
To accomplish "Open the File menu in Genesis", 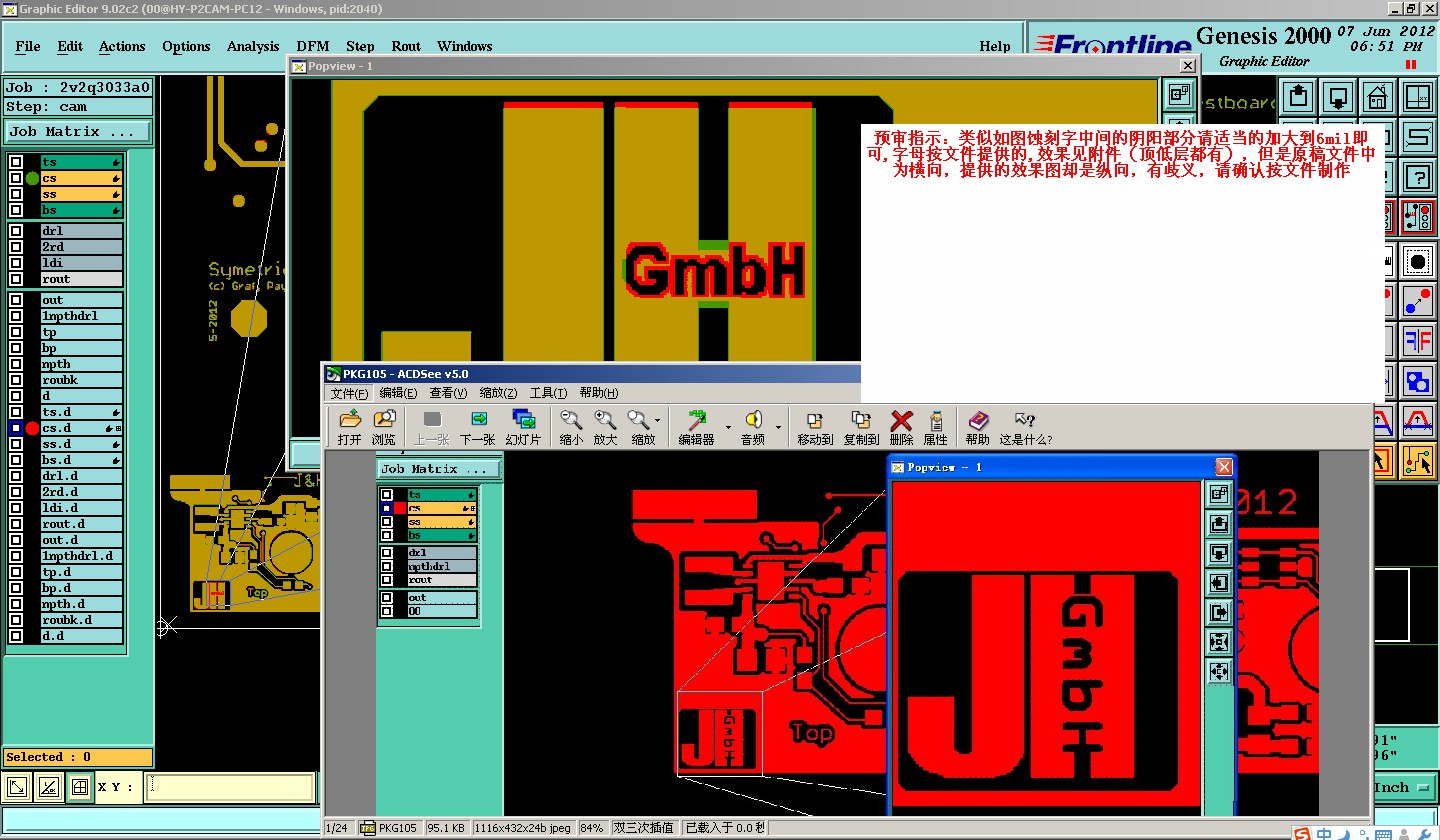I will coord(28,46).
